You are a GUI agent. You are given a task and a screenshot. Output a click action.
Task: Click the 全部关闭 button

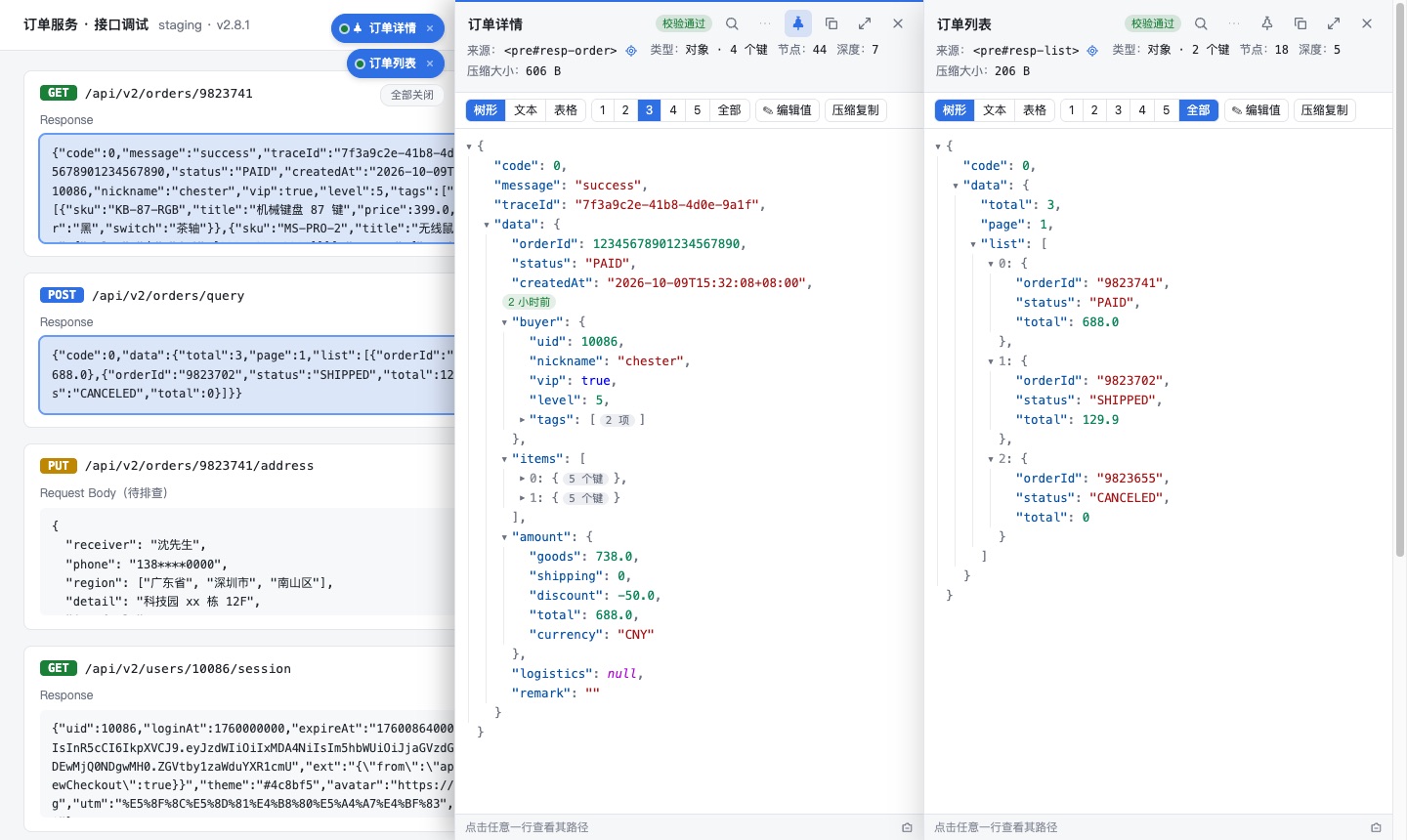412,95
